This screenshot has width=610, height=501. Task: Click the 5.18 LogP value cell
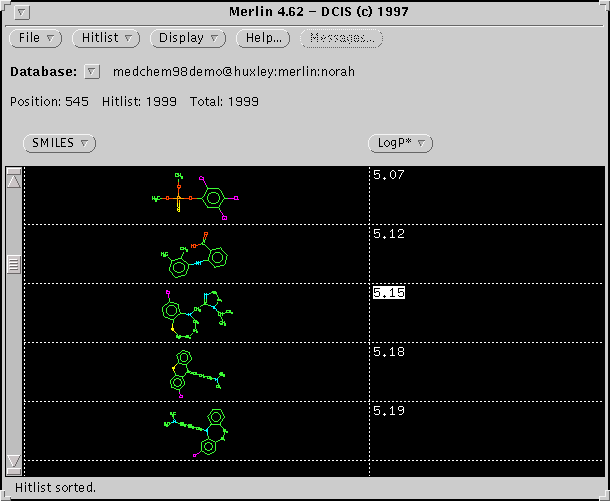(x=385, y=352)
